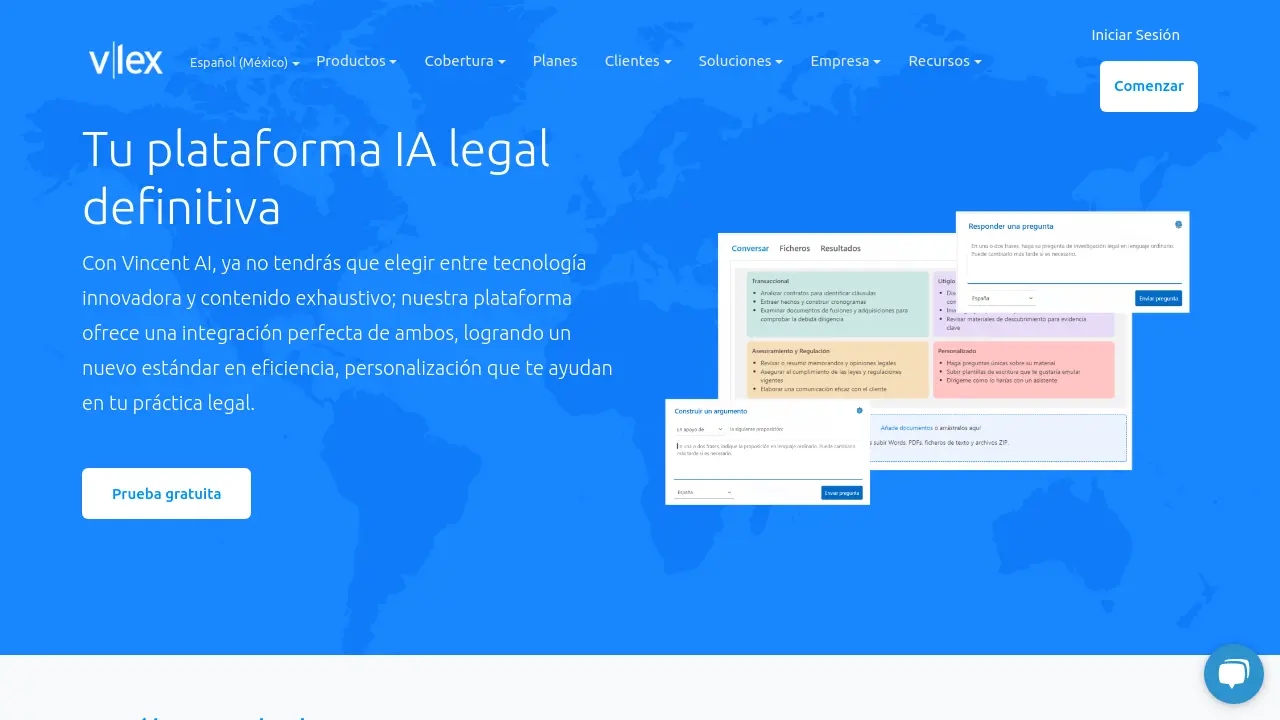Click "Responder una pregunta" panel in screenshot
1280x720 pixels.
click(x=1072, y=262)
